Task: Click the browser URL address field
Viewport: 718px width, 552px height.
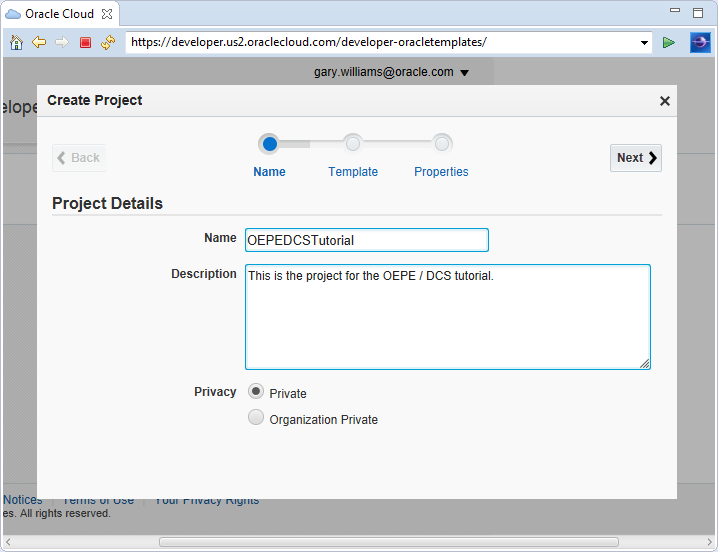Action: pyautogui.click(x=382, y=43)
